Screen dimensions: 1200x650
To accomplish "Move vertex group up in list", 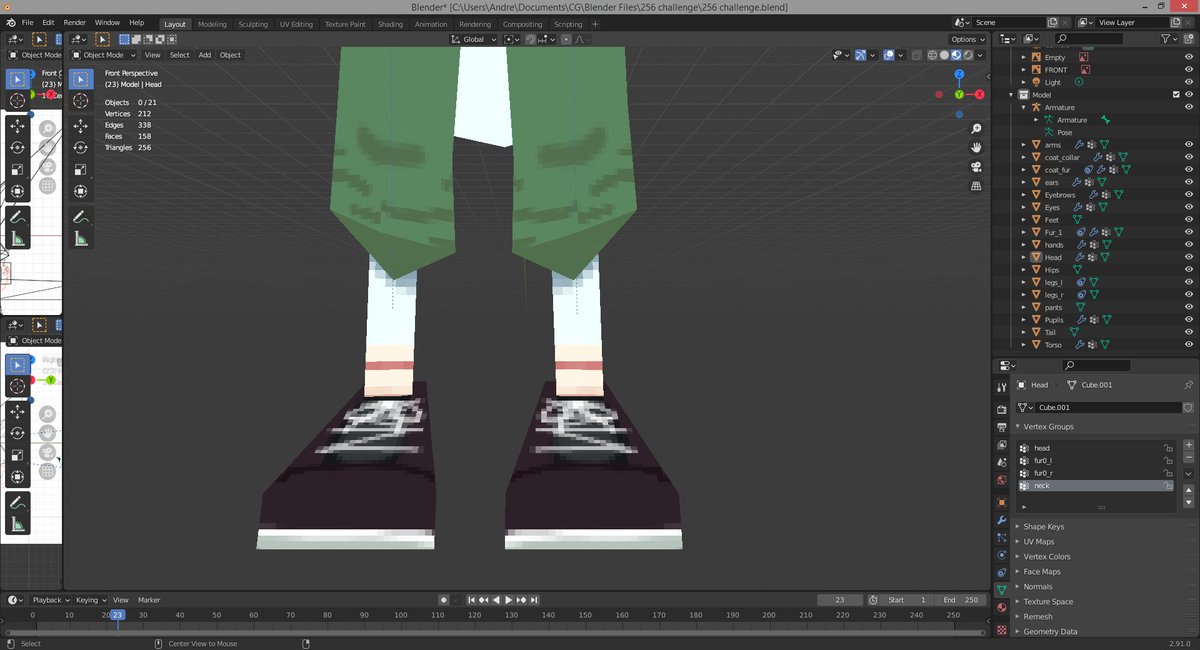I will coord(1188,489).
